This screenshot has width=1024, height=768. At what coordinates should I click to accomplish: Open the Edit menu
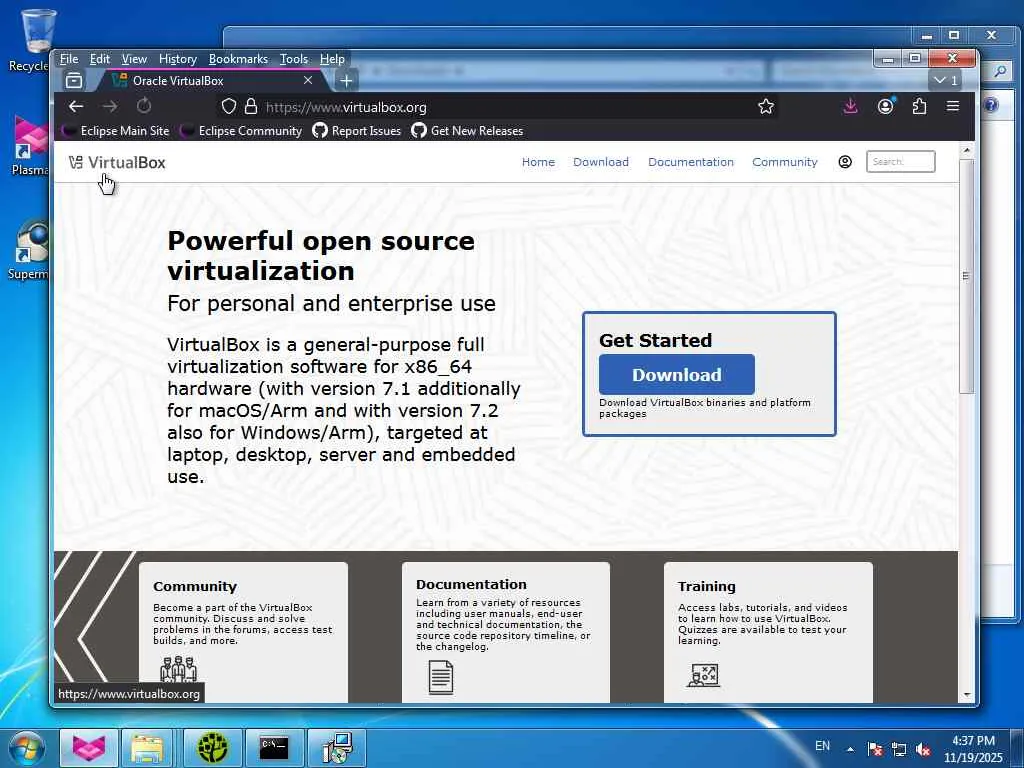coord(99,59)
